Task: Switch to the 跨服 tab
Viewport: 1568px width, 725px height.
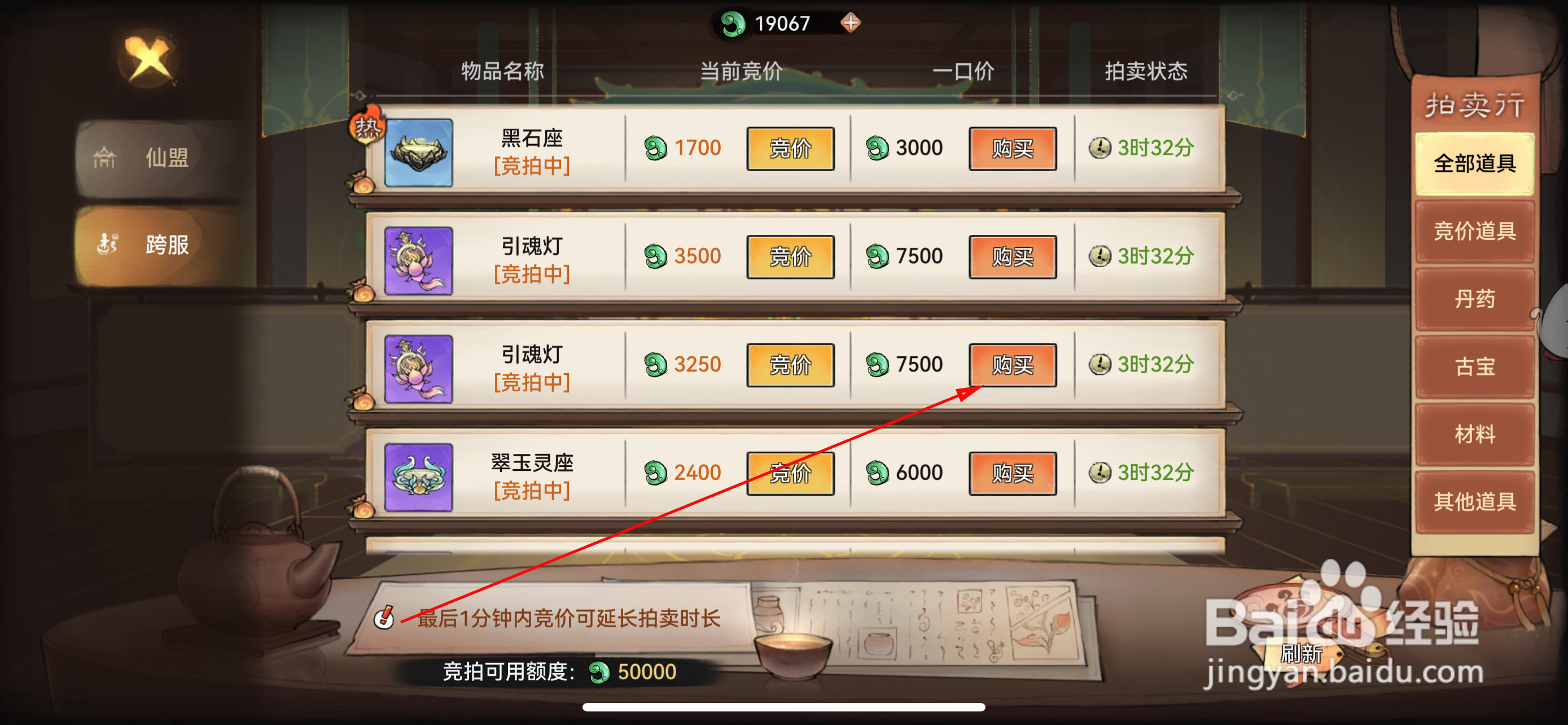Action: [x=158, y=244]
